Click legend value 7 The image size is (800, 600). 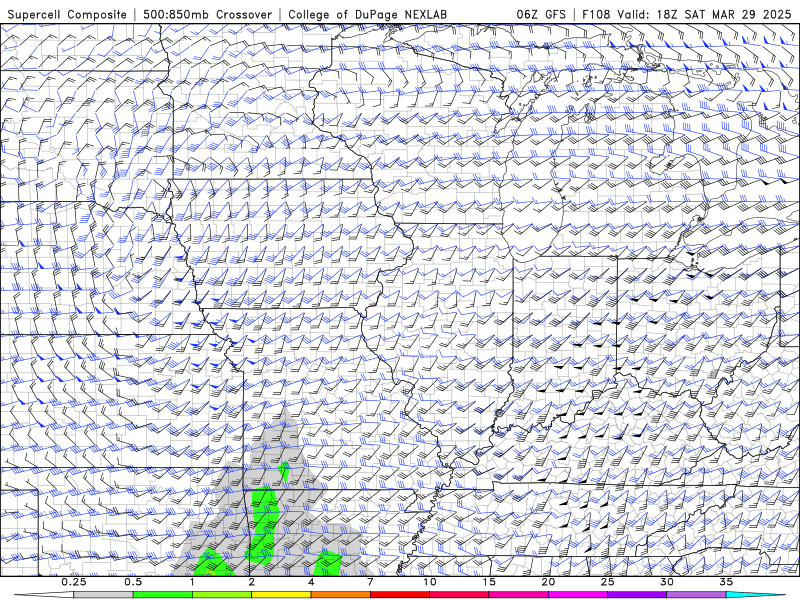[370, 582]
